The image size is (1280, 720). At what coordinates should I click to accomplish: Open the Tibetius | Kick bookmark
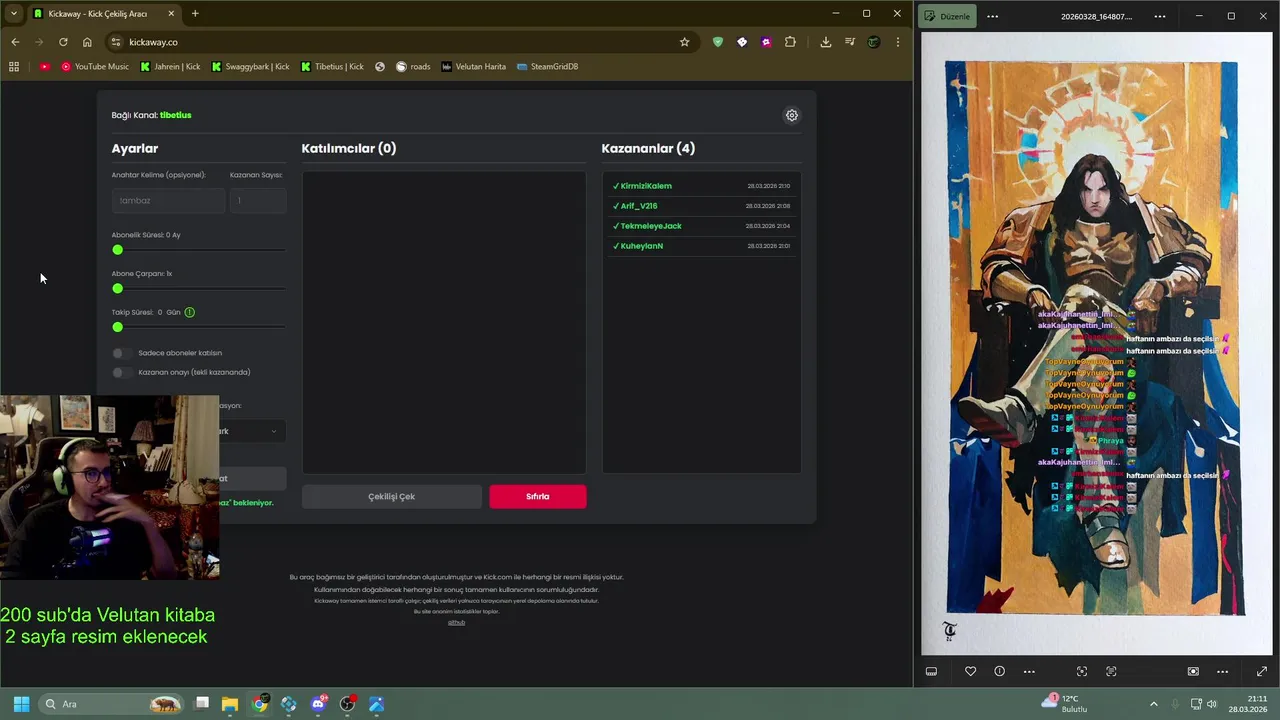pos(332,67)
